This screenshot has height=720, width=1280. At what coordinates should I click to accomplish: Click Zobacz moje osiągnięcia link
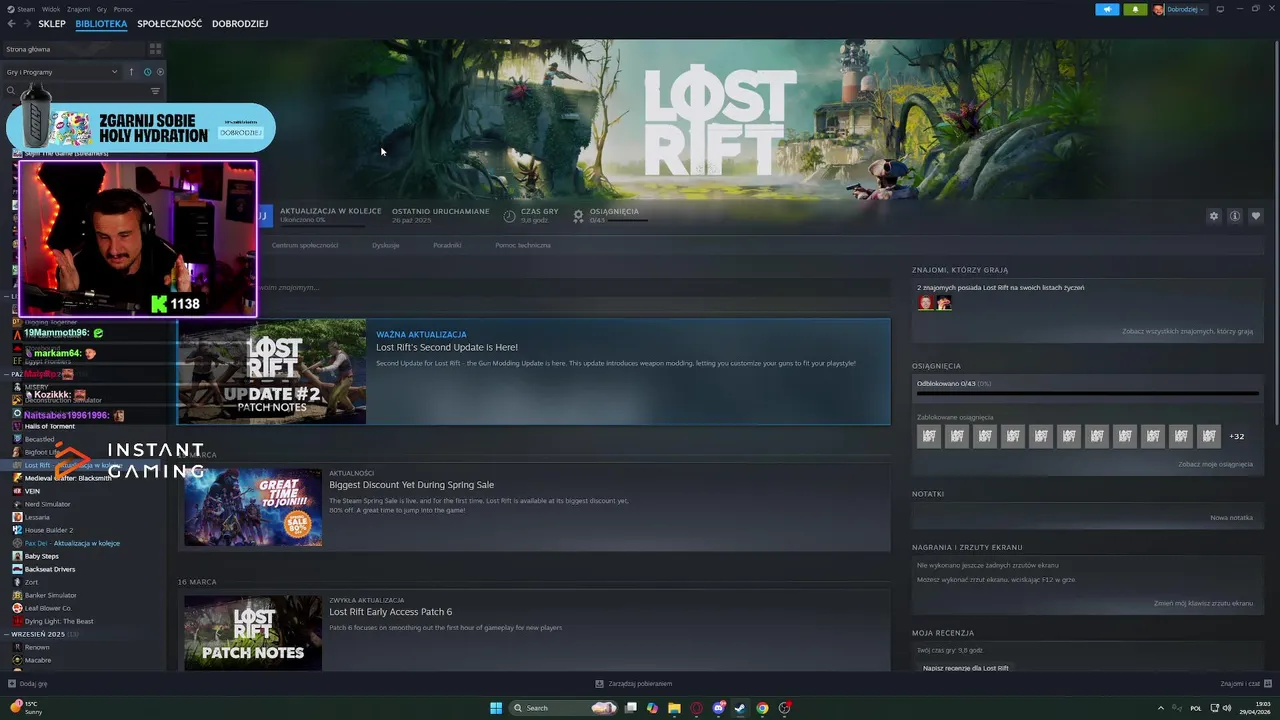[1215, 464]
